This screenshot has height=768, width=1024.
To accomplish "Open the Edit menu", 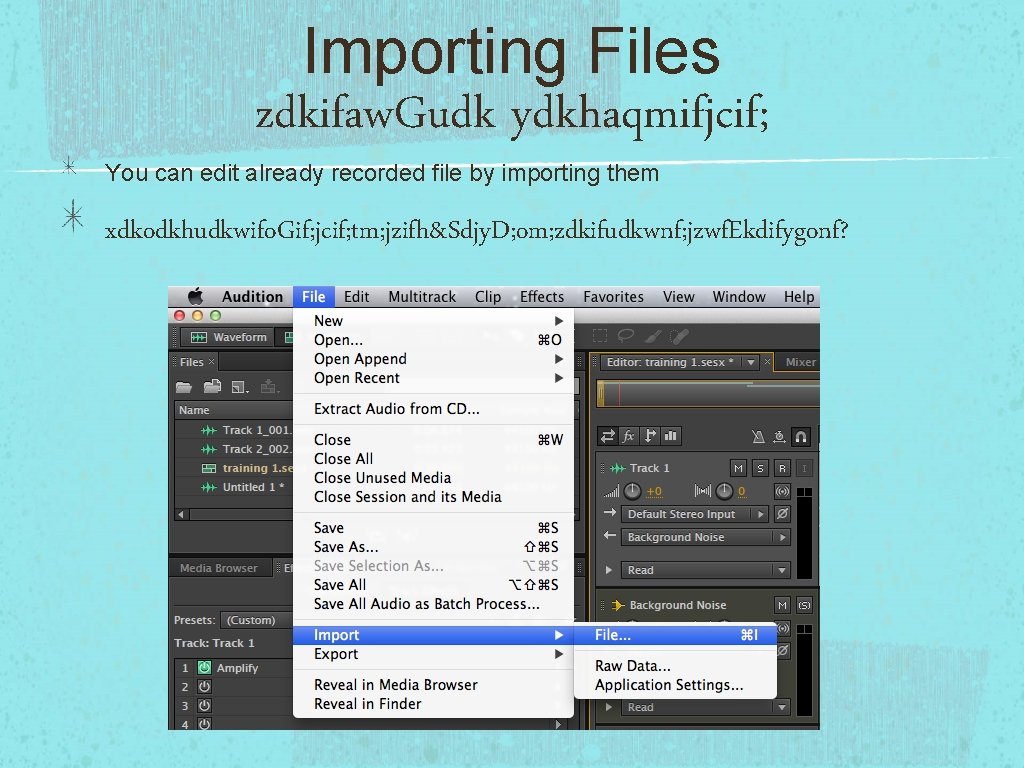I will 357,296.
